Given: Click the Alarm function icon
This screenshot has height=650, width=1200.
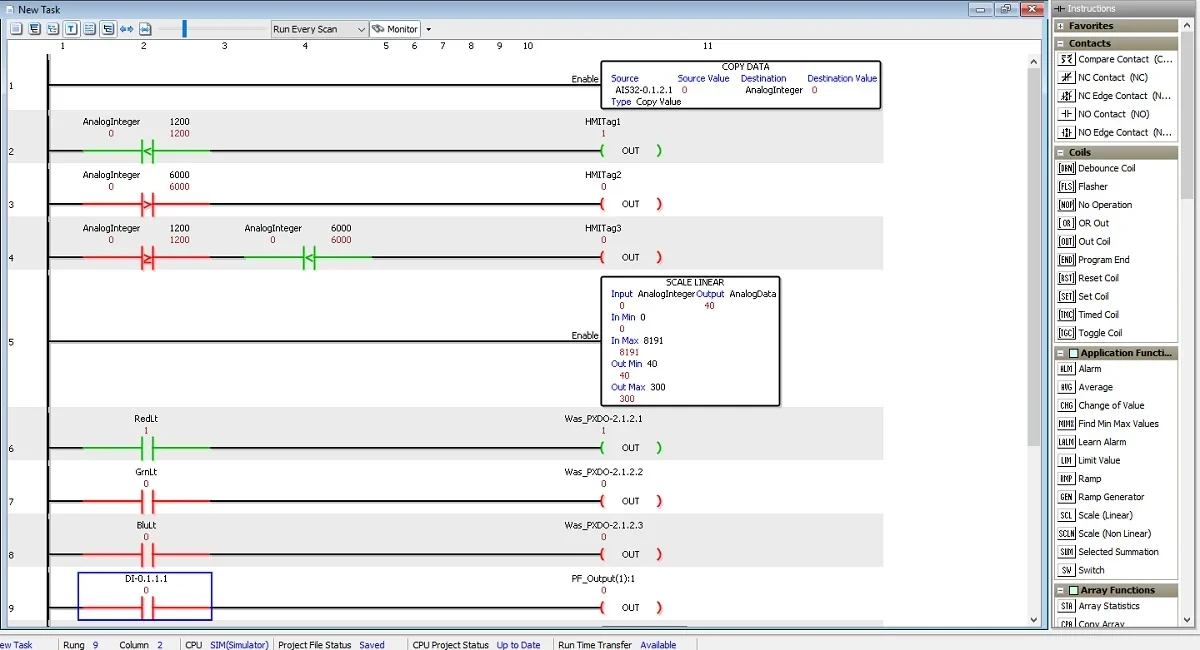Looking at the screenshot, I should point(1066,369).
